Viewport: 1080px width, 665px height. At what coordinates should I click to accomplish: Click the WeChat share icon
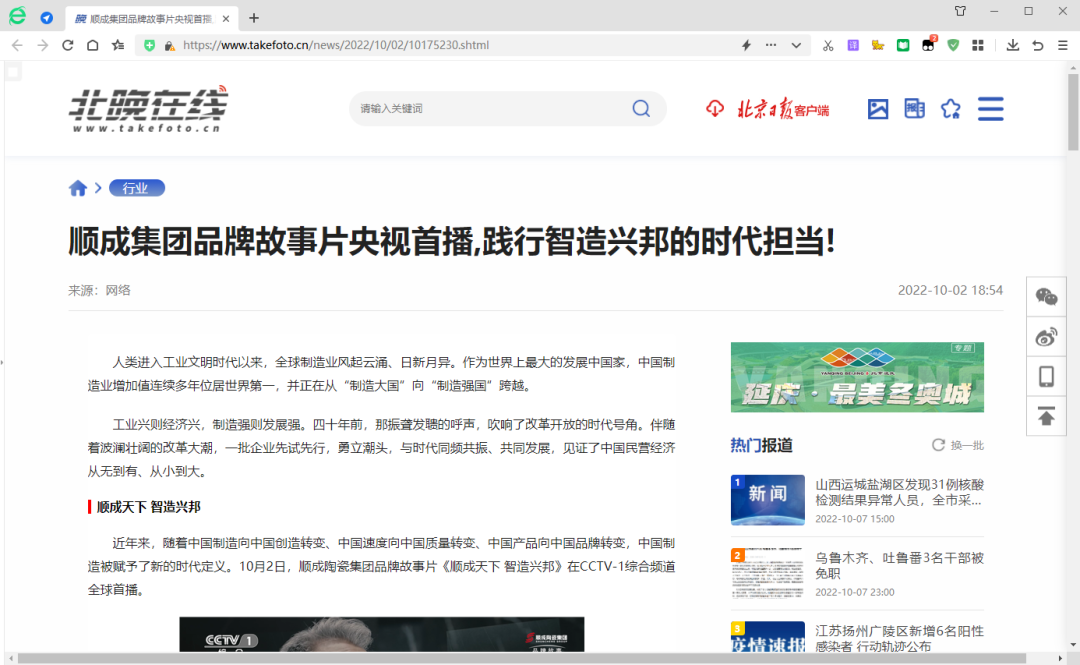pos(1046,296)
